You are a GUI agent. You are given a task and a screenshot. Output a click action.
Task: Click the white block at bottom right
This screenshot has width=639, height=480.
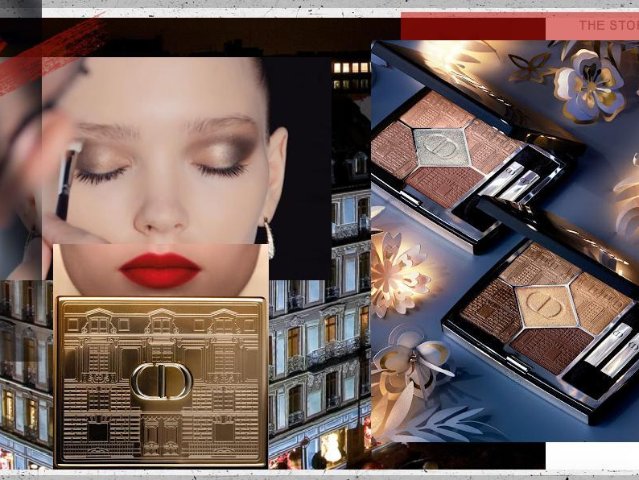(x=592, y=456)
